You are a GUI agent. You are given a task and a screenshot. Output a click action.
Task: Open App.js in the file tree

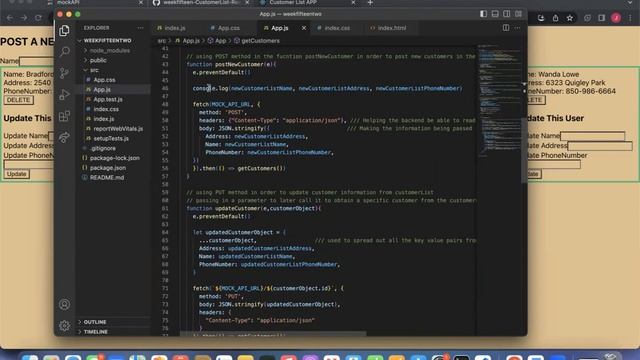pyautogui.click(x=102, y=89)
